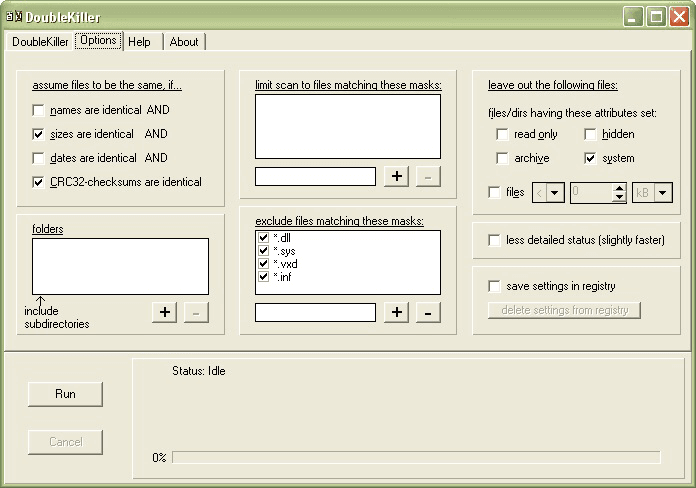Click the exclude mask text field
The width and height of the screenshot is (696, 488).
pyautogui.click(x=315, y=312)
